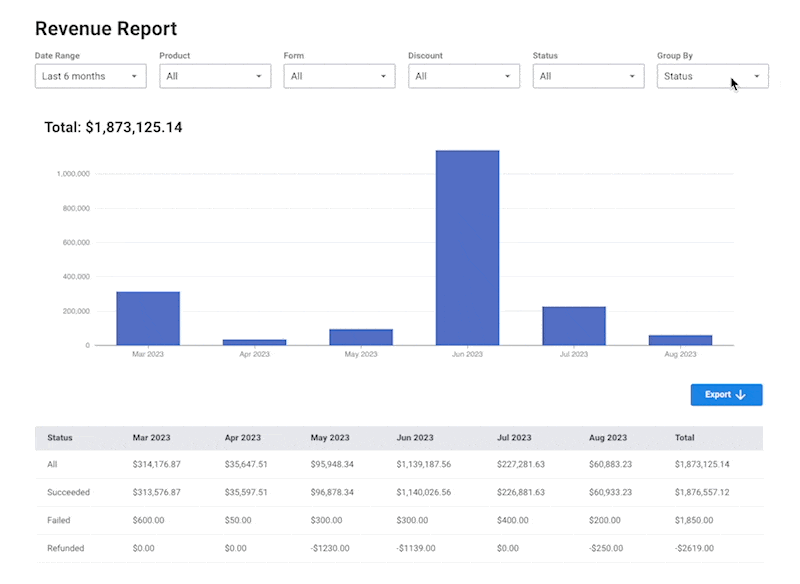Click the -$250.00 refund cell

(606, 548)
